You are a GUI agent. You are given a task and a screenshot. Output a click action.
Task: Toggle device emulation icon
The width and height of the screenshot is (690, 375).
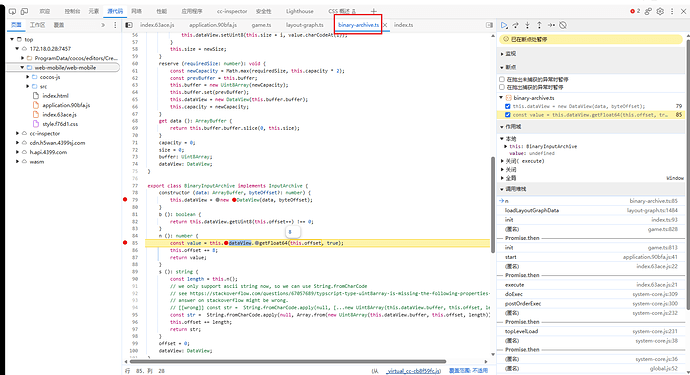tap(25, 11)
